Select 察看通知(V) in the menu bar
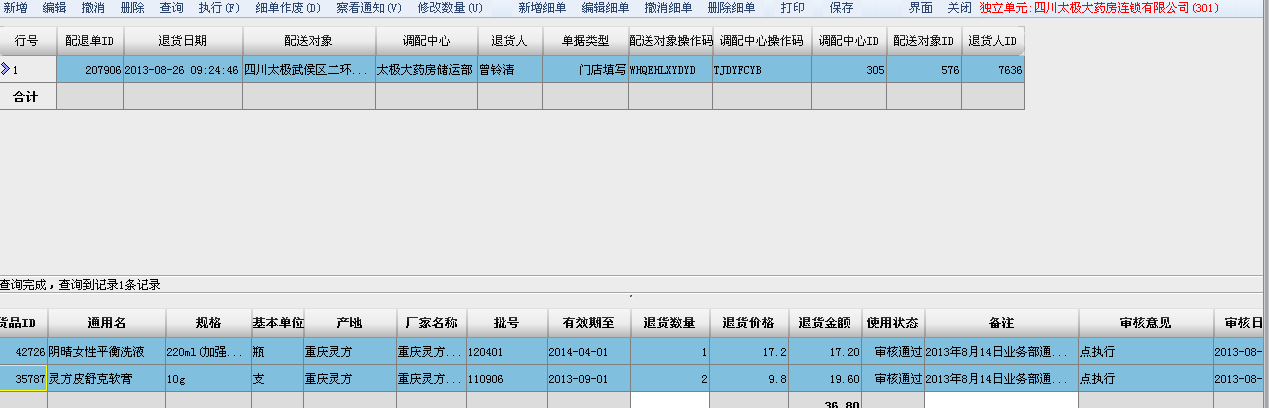Image resolution: width=1269 pixels, height=408 pixels. (369, 8)
